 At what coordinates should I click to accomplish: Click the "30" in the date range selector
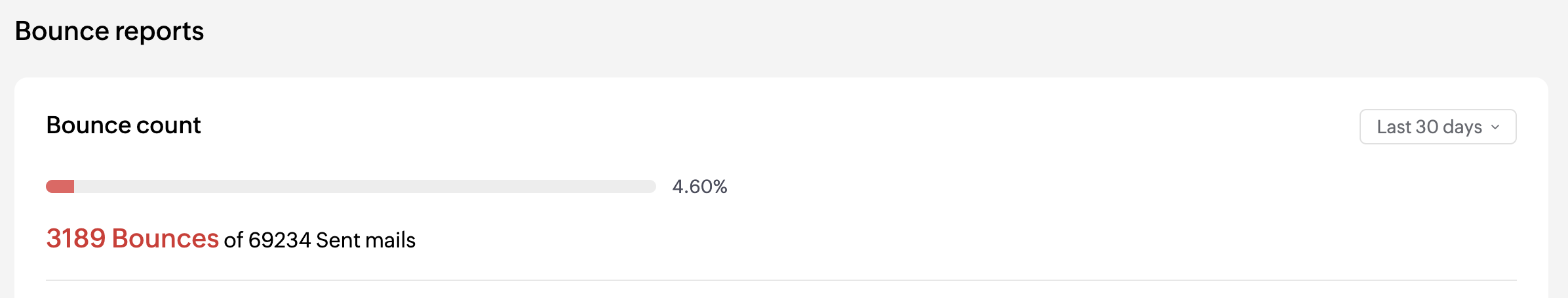tap(1427, 127)
